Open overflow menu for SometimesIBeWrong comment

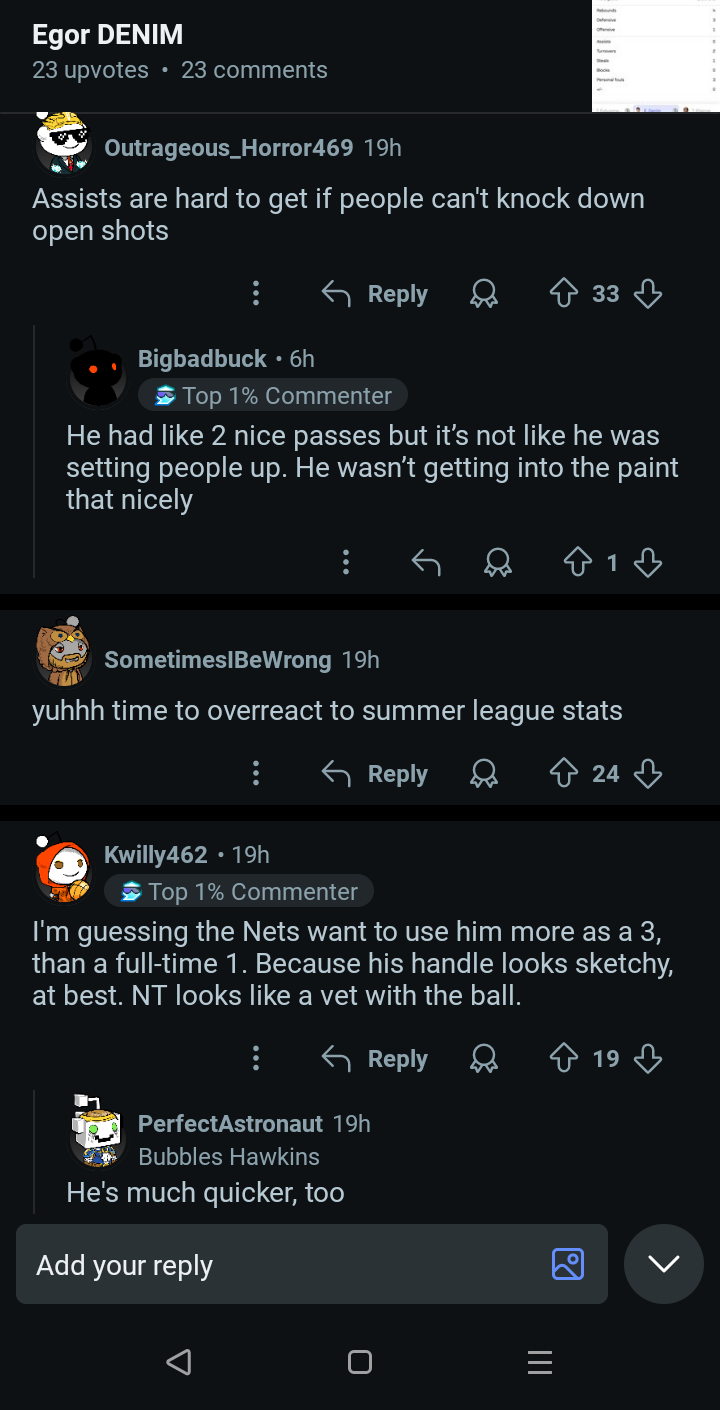click(x=256, y=773)
